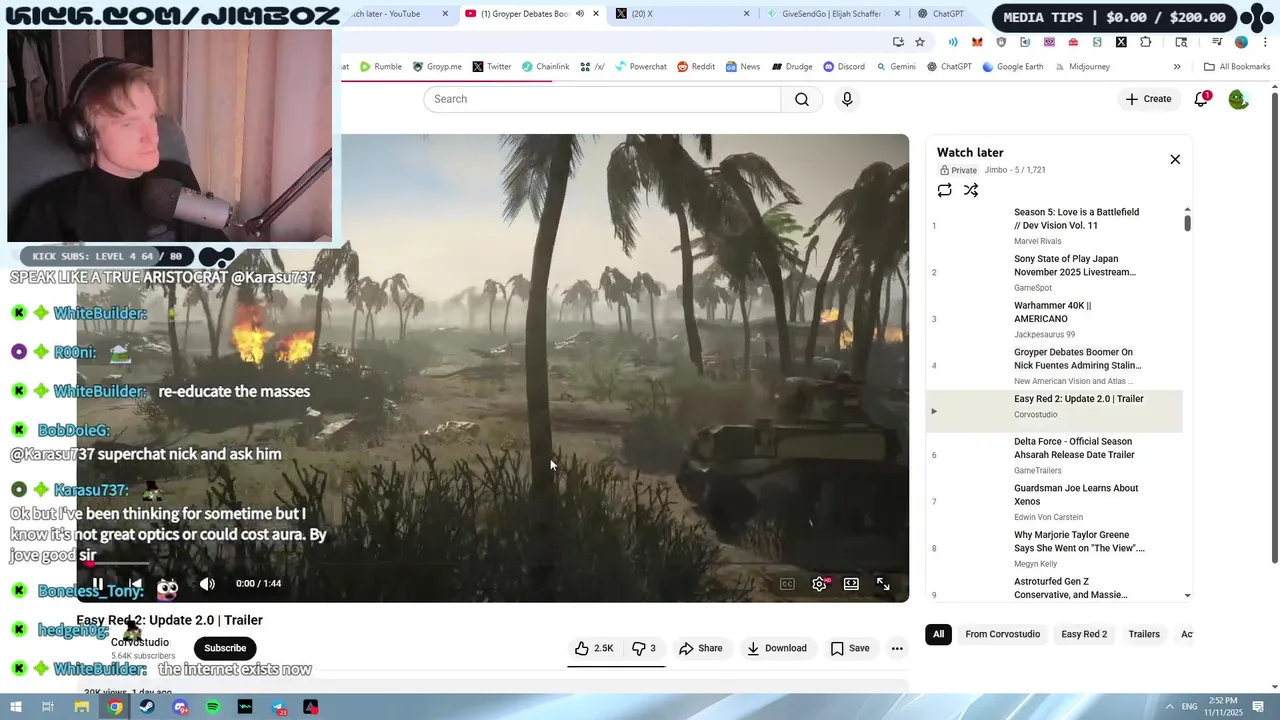
Task: Pause the video playback
Action: pyautogui.click(x=97, y=584)
